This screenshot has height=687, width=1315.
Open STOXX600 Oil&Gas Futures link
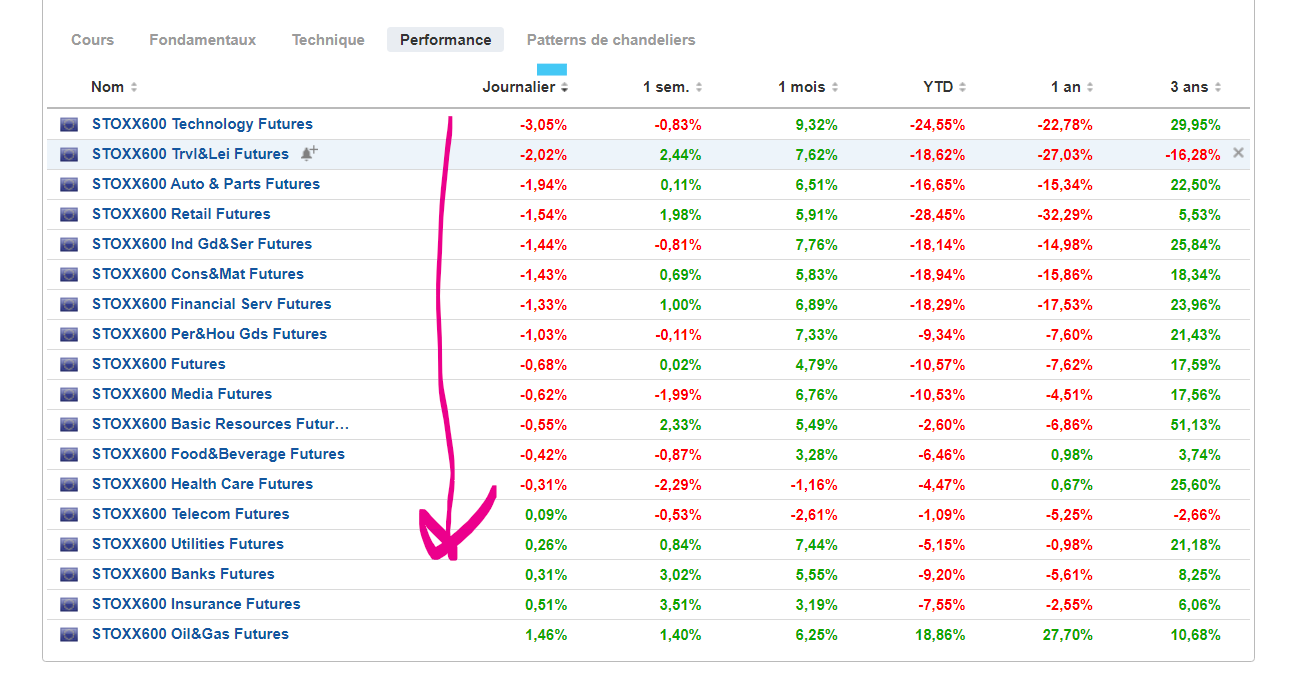coord(190,634)
